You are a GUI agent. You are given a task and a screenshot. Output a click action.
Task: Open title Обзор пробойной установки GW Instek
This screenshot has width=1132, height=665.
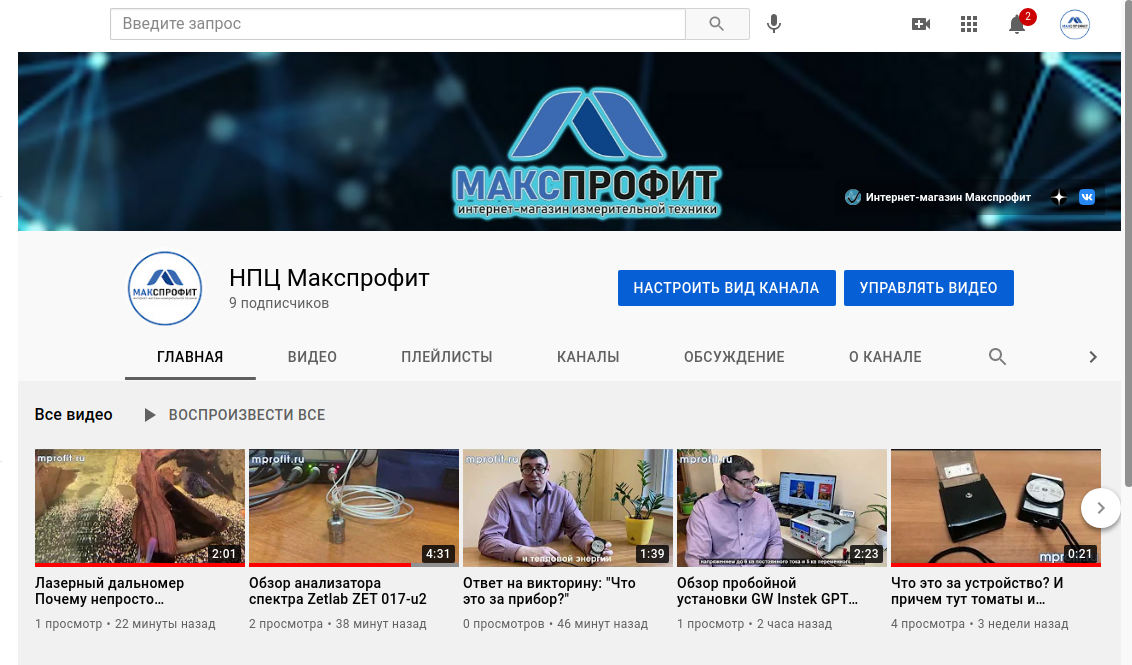pyautogui.click(x=767, y=591)
